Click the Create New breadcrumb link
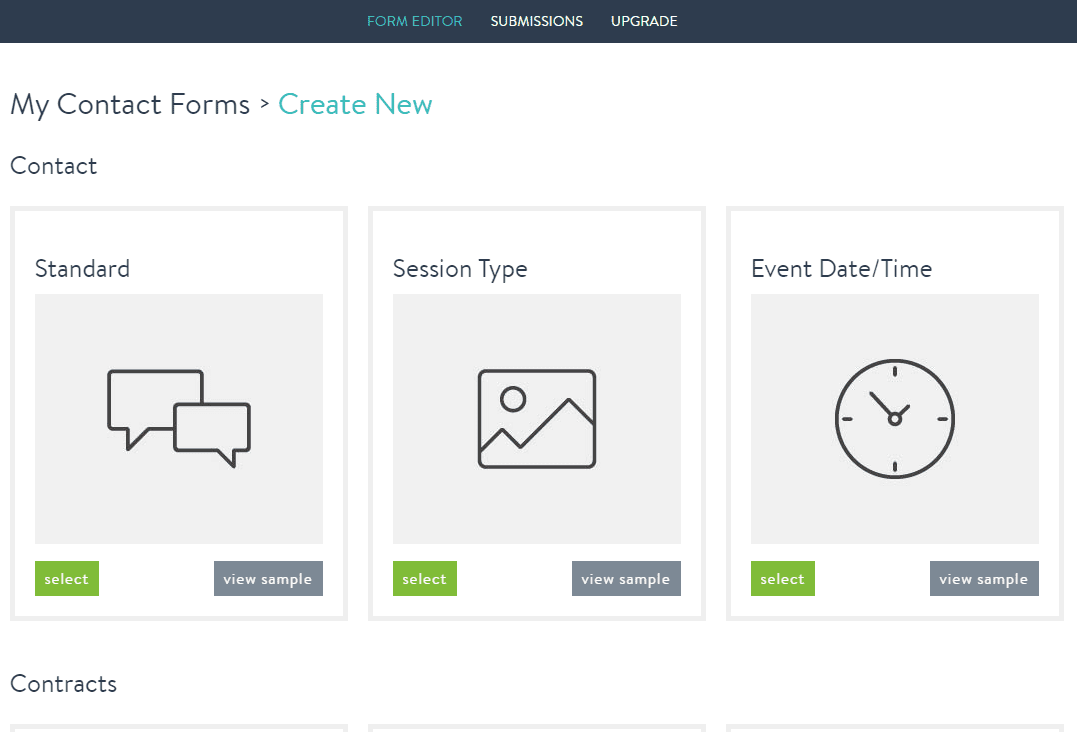The width and height of the screenshot is (1077, 732). coord(355,103)
